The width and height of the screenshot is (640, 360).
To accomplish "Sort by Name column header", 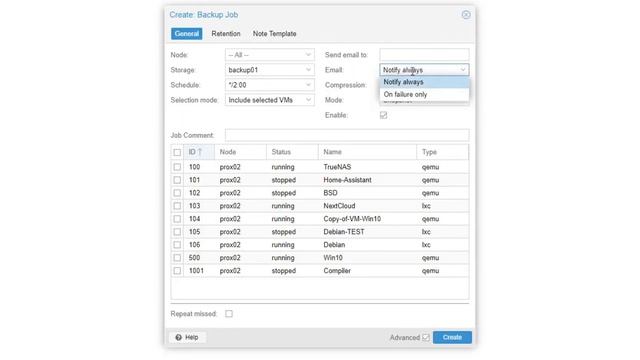I will click(367, 152).
